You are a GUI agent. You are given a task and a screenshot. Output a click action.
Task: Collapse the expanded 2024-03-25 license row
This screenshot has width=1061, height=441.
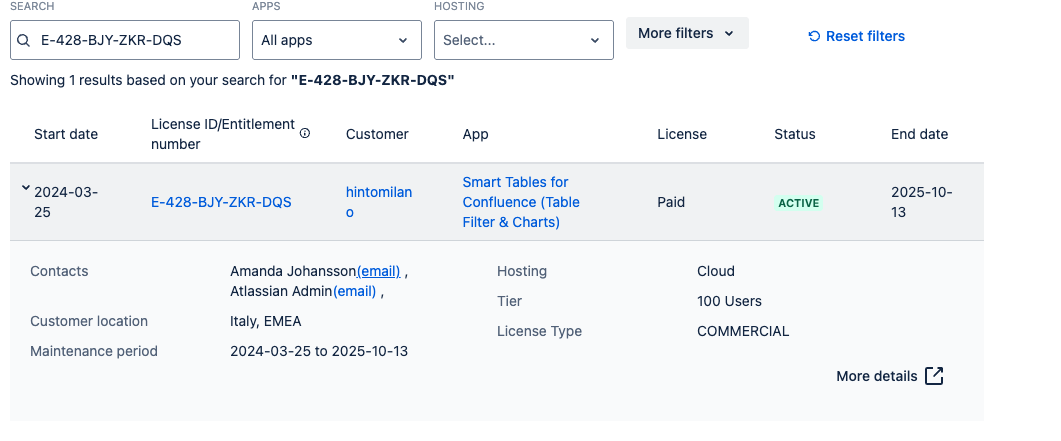click(x=26, y=188)
